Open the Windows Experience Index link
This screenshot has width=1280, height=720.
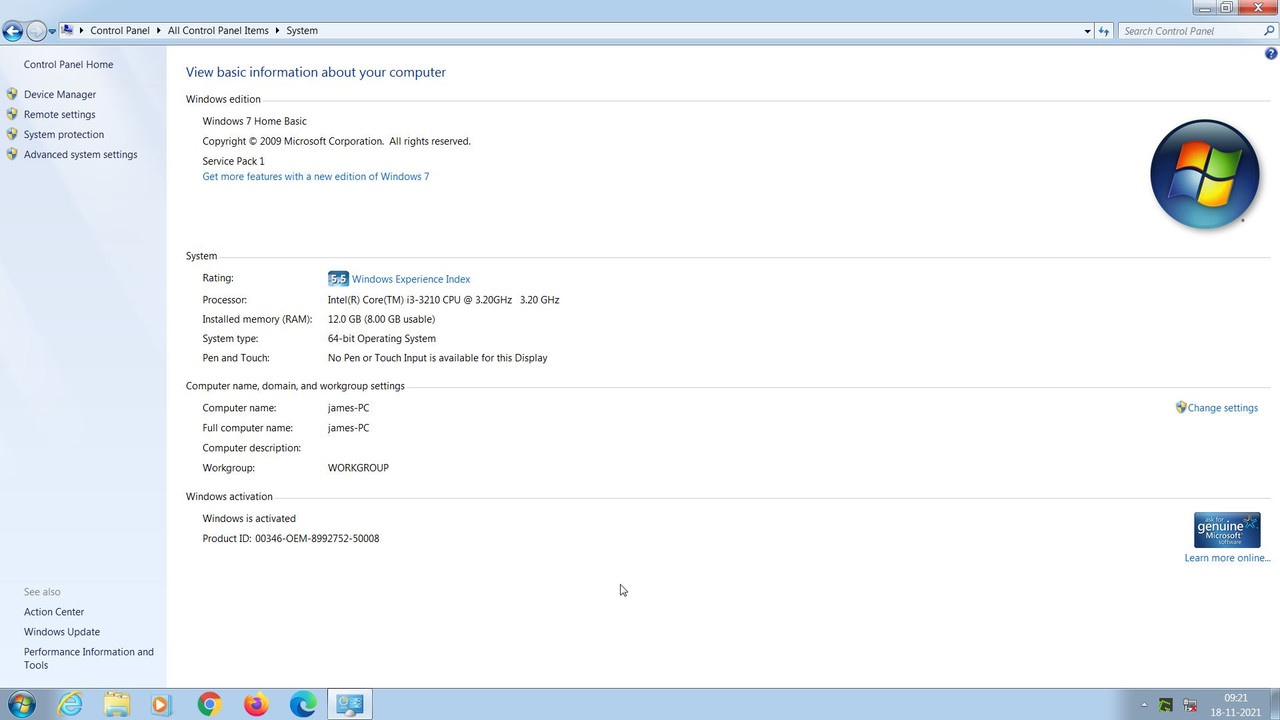pos(411,280)
